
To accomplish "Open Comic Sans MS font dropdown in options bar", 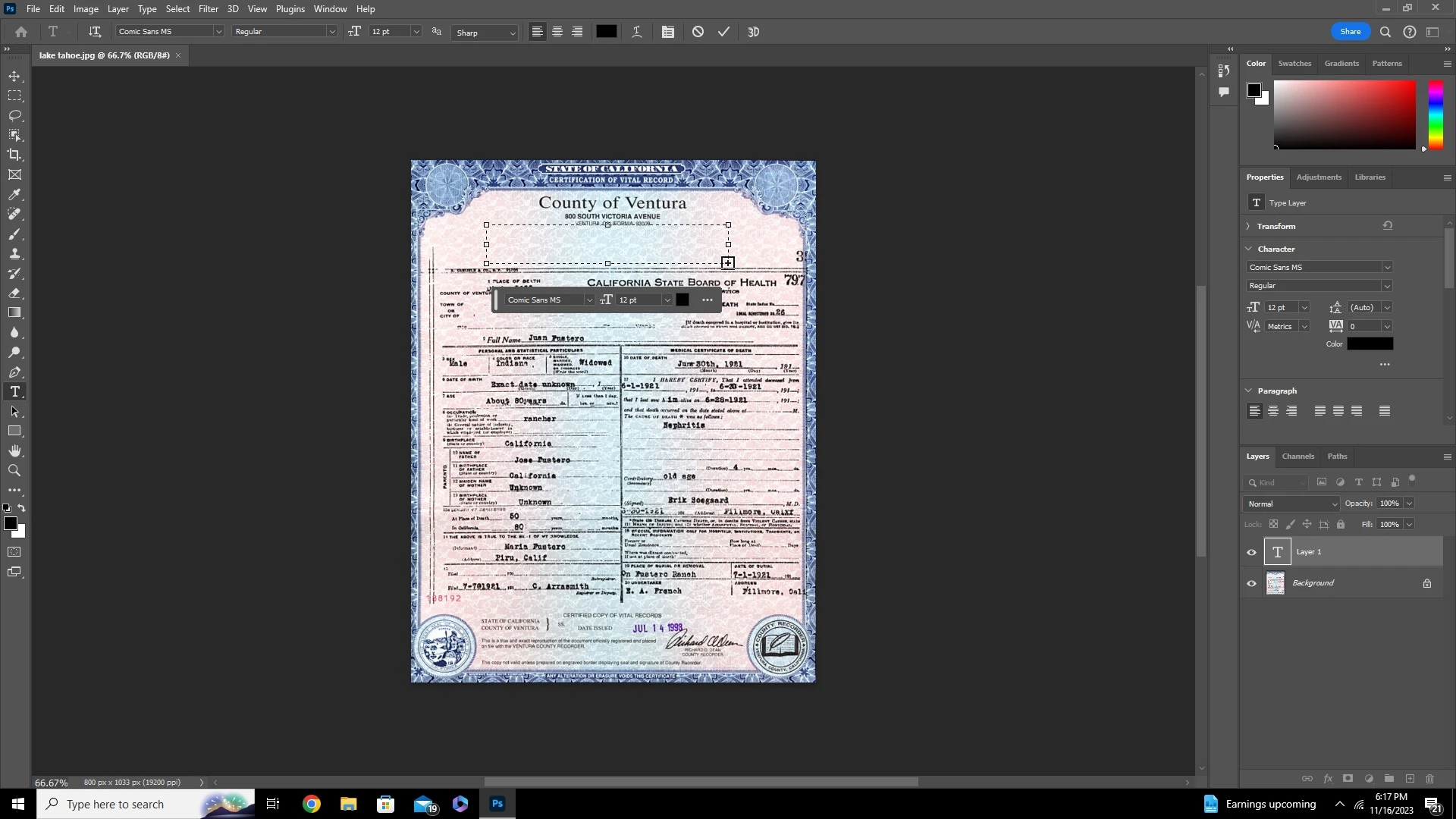I will (x=218, y=32).
